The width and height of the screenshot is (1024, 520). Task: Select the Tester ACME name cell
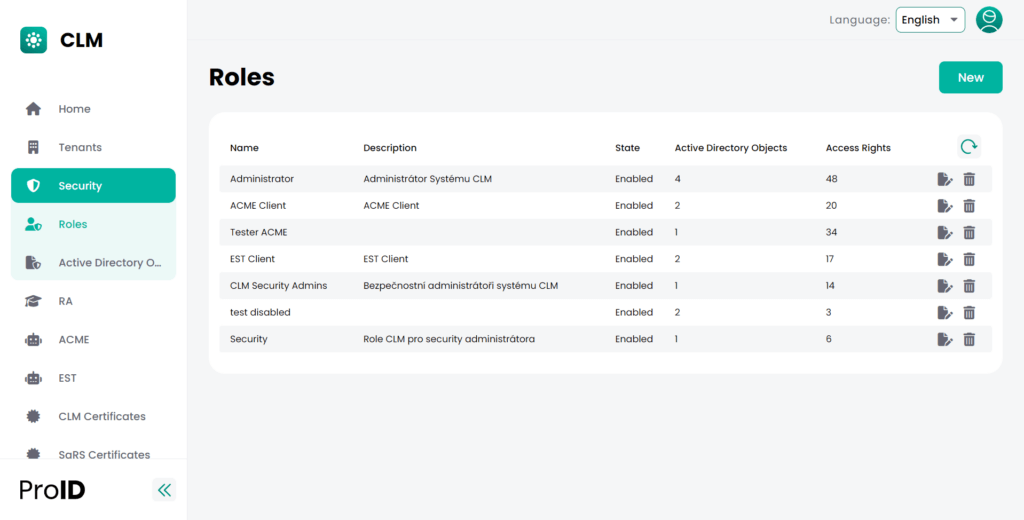[259, 232]
